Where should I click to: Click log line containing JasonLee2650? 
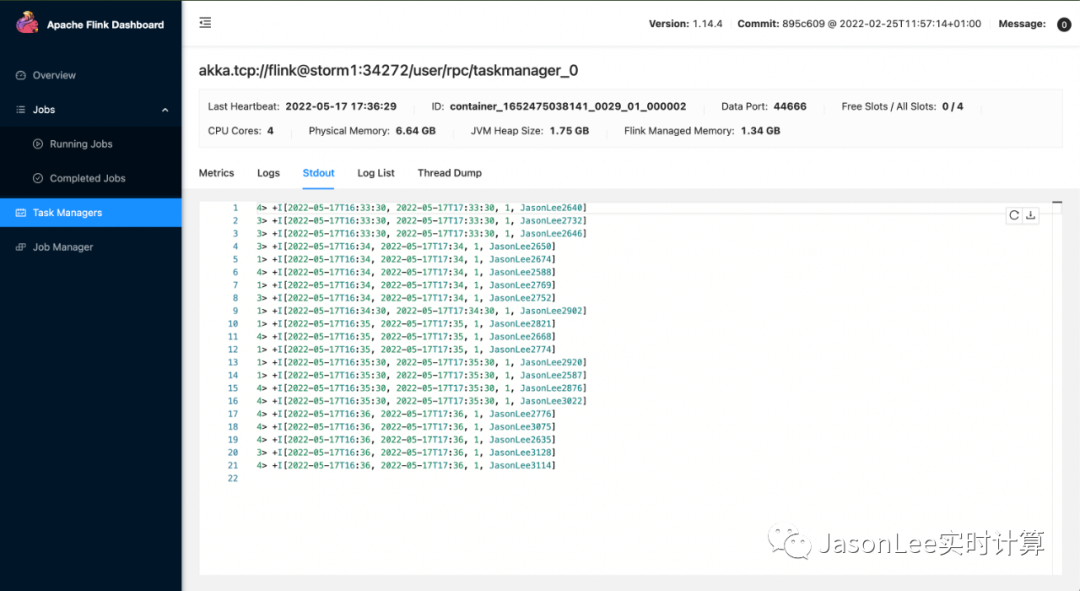click(x=406, y=247)
